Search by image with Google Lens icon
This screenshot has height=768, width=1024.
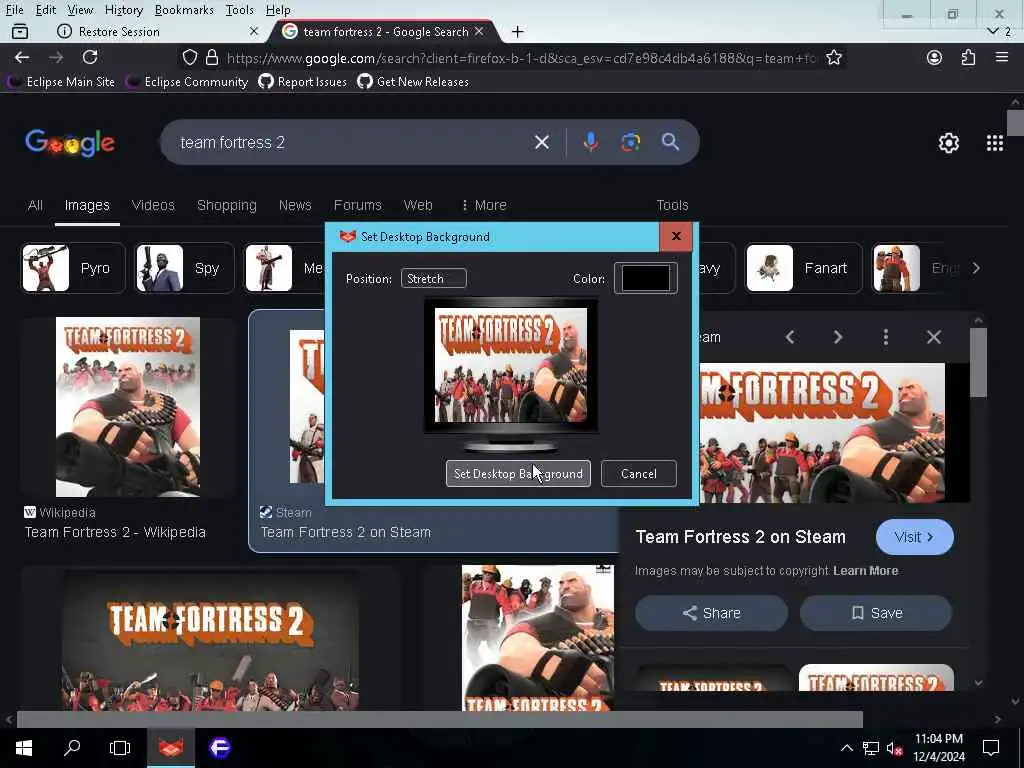630,142
